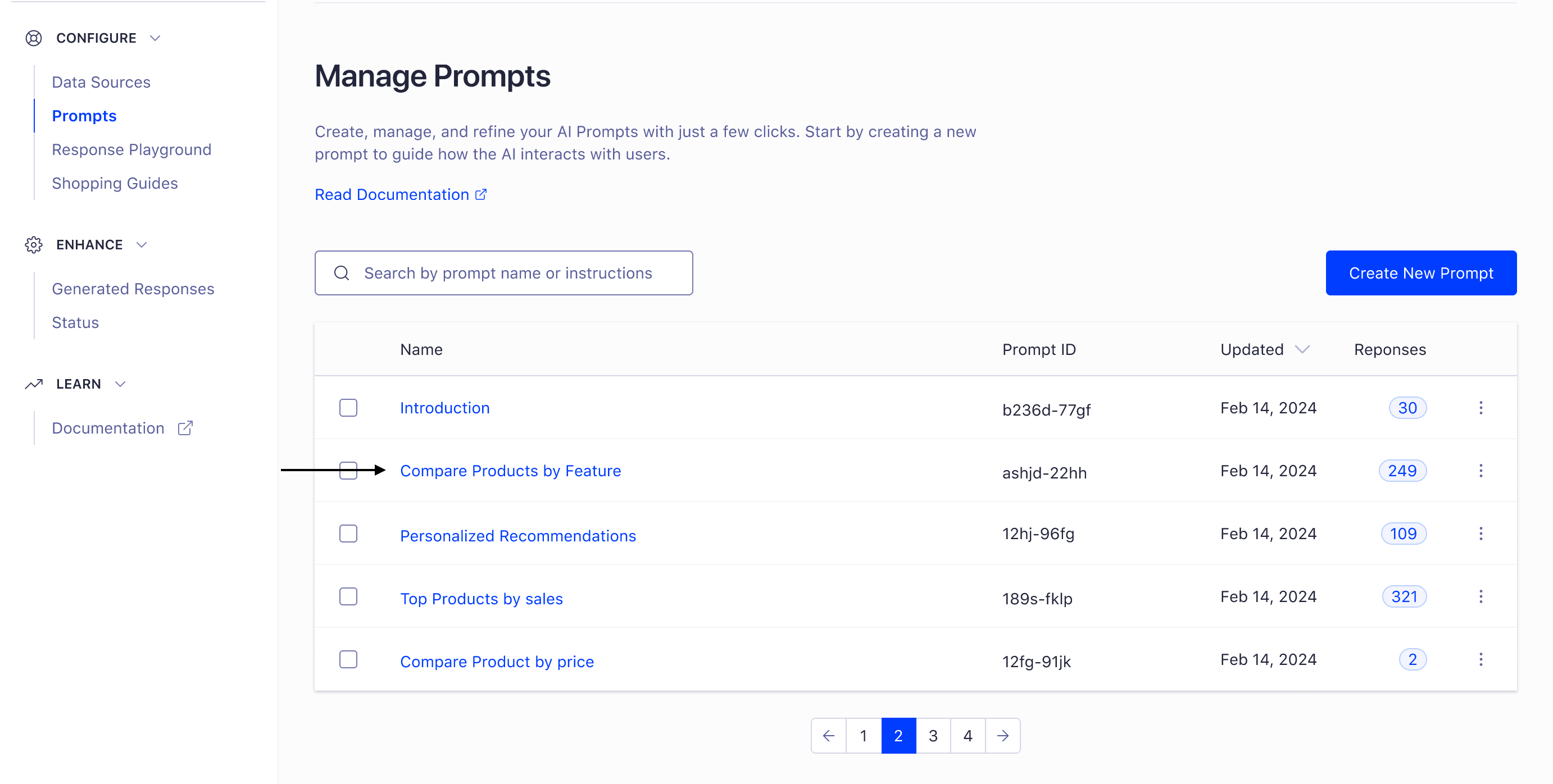Click the search magnifier icon
Screen dimensions: 1553x784
(x=342, y=273)
